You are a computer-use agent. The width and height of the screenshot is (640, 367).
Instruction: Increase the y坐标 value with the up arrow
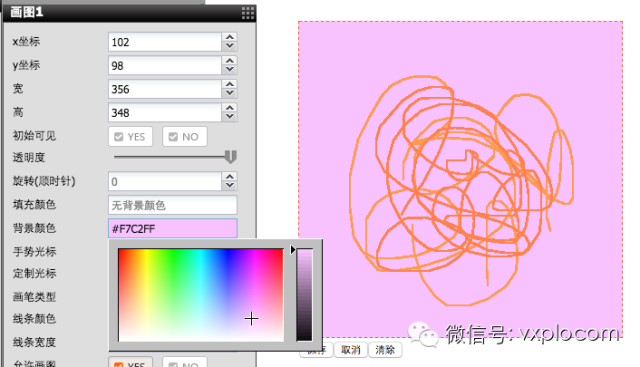point(230,61)
